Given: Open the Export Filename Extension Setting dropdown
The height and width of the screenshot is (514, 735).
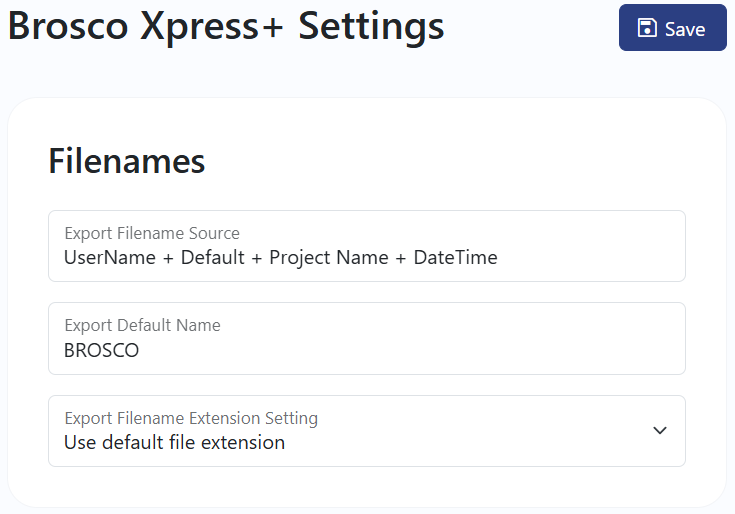Looking at the screenshot, I should [367, 431].
